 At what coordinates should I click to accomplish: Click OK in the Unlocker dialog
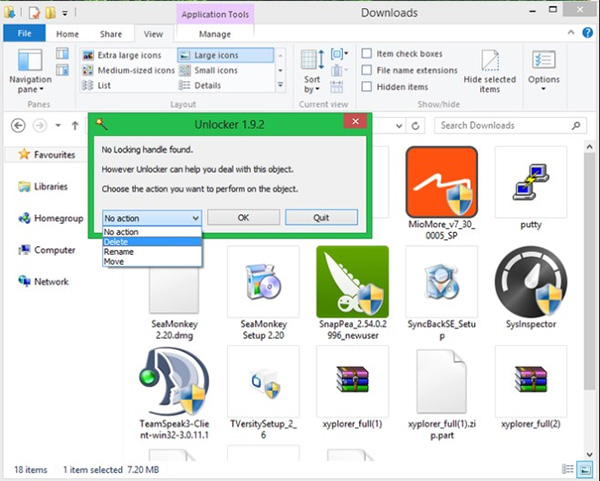coord(243,218)
